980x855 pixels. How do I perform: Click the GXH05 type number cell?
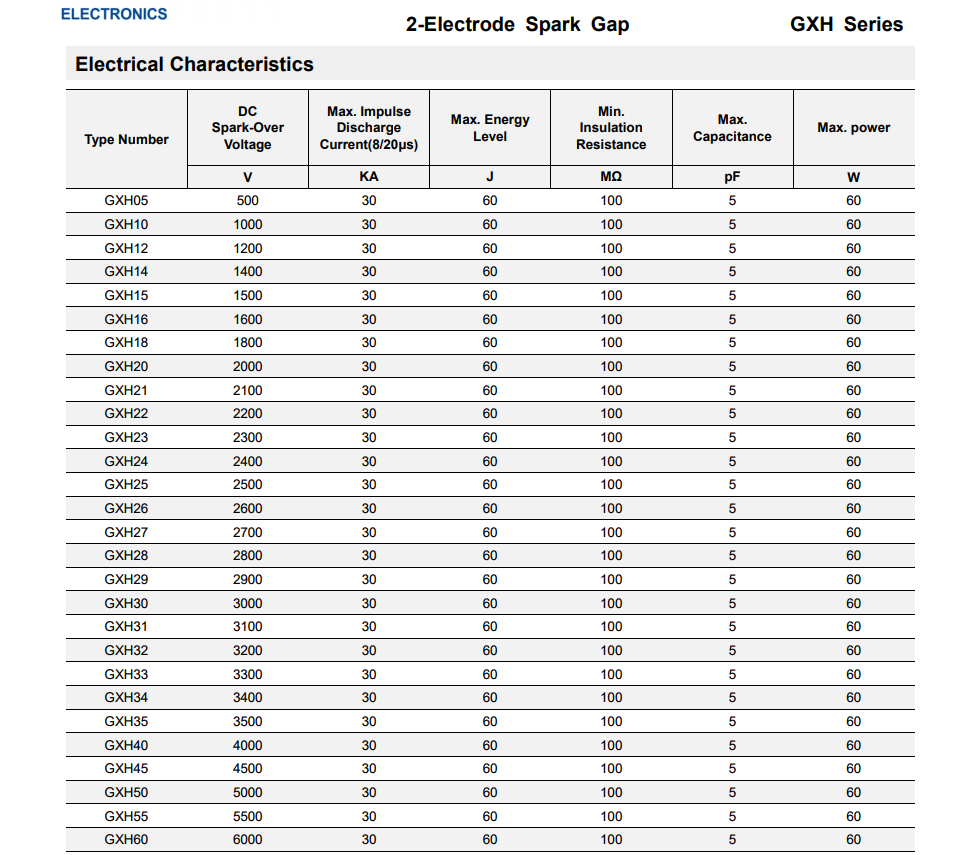click(126, 200)
